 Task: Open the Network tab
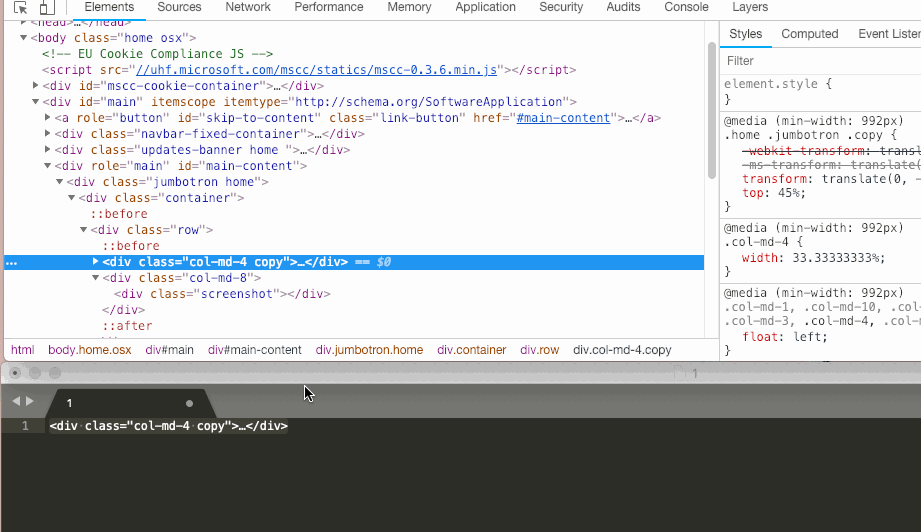(x=248, y=7)
